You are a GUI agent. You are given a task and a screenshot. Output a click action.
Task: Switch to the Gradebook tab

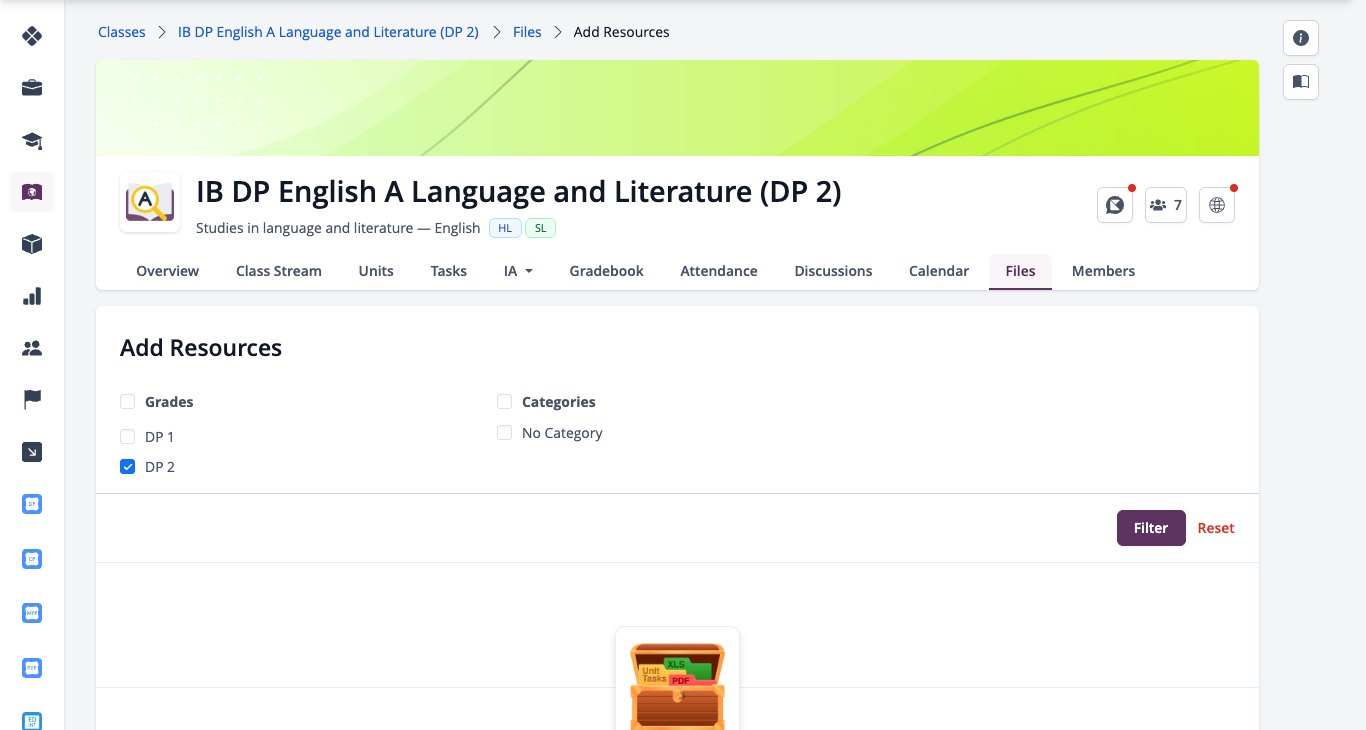(x=606, y=271)
